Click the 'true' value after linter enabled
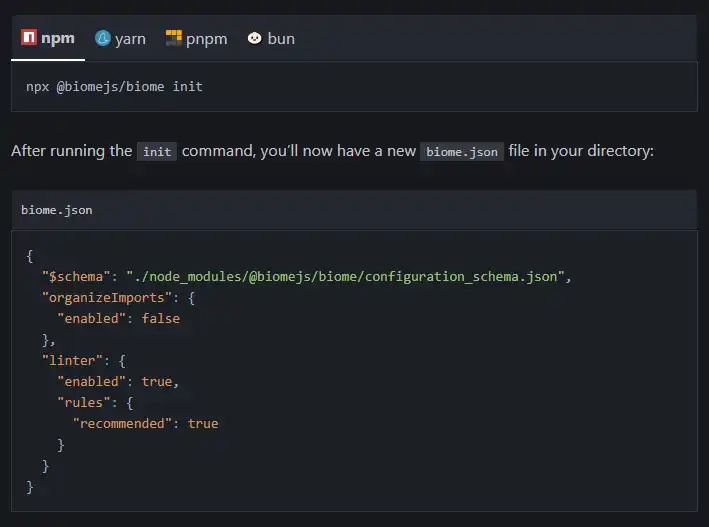 pos(157,381)
